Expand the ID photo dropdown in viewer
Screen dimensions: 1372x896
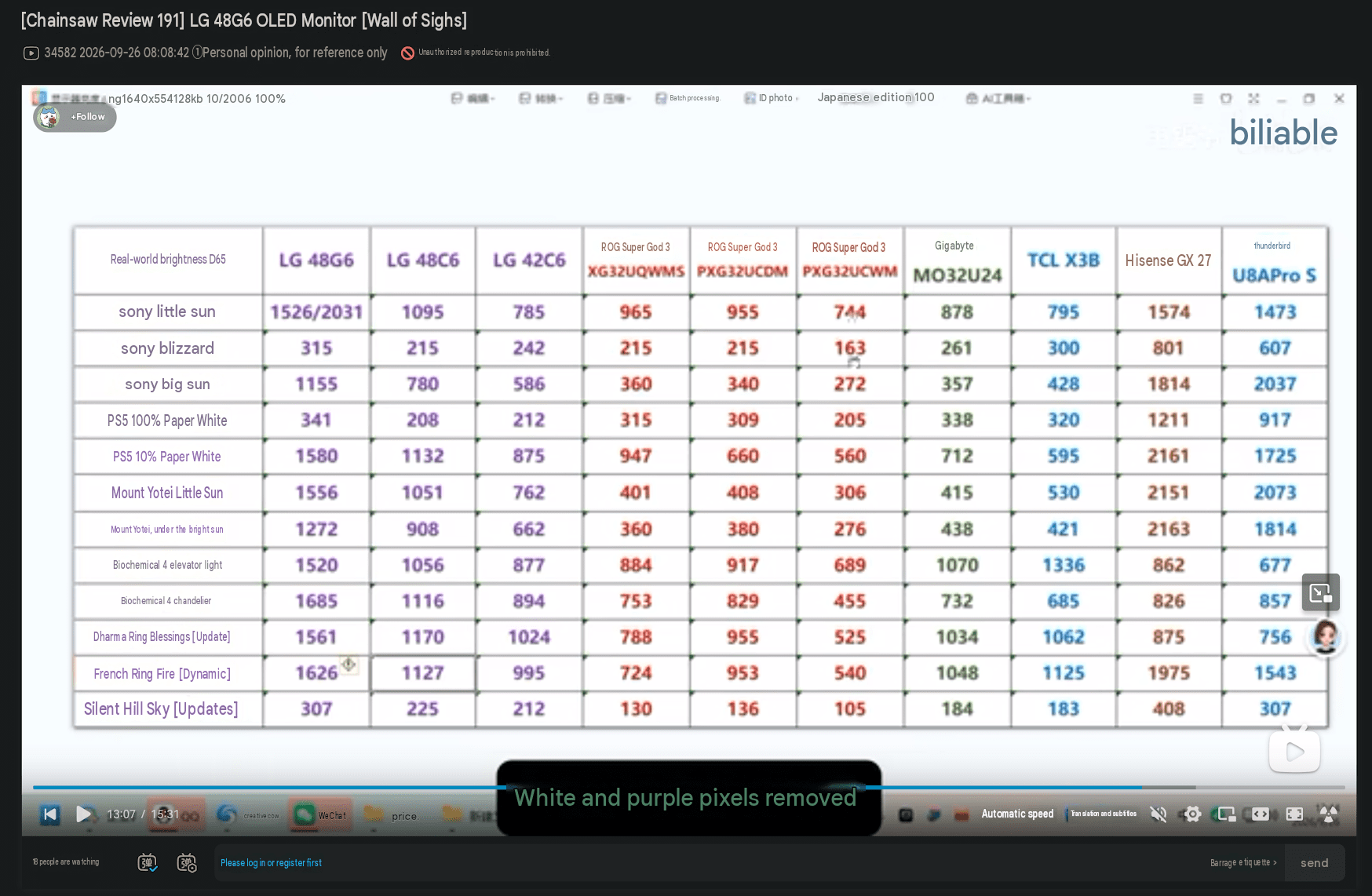point(772,98)
